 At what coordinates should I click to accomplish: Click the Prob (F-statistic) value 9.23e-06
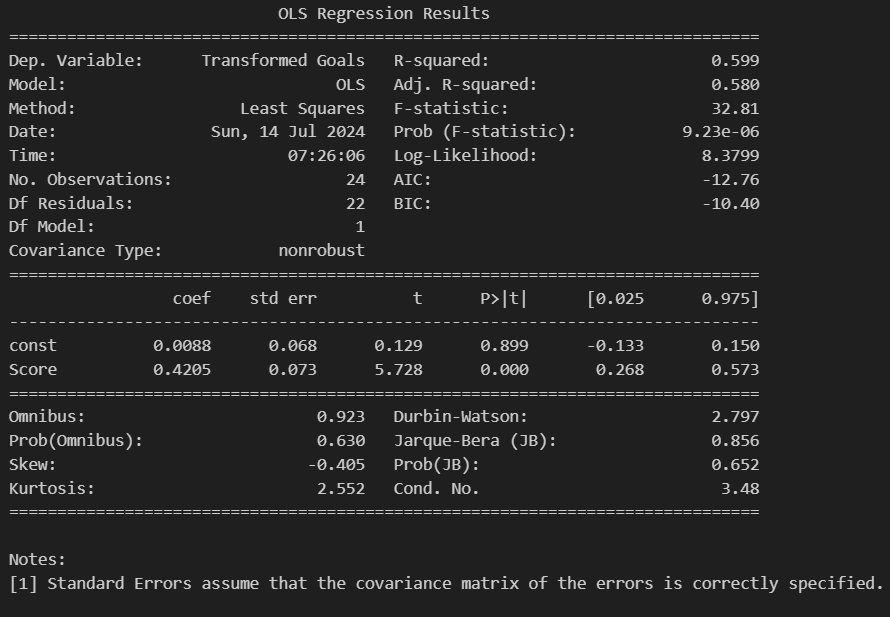pos(721,132)
